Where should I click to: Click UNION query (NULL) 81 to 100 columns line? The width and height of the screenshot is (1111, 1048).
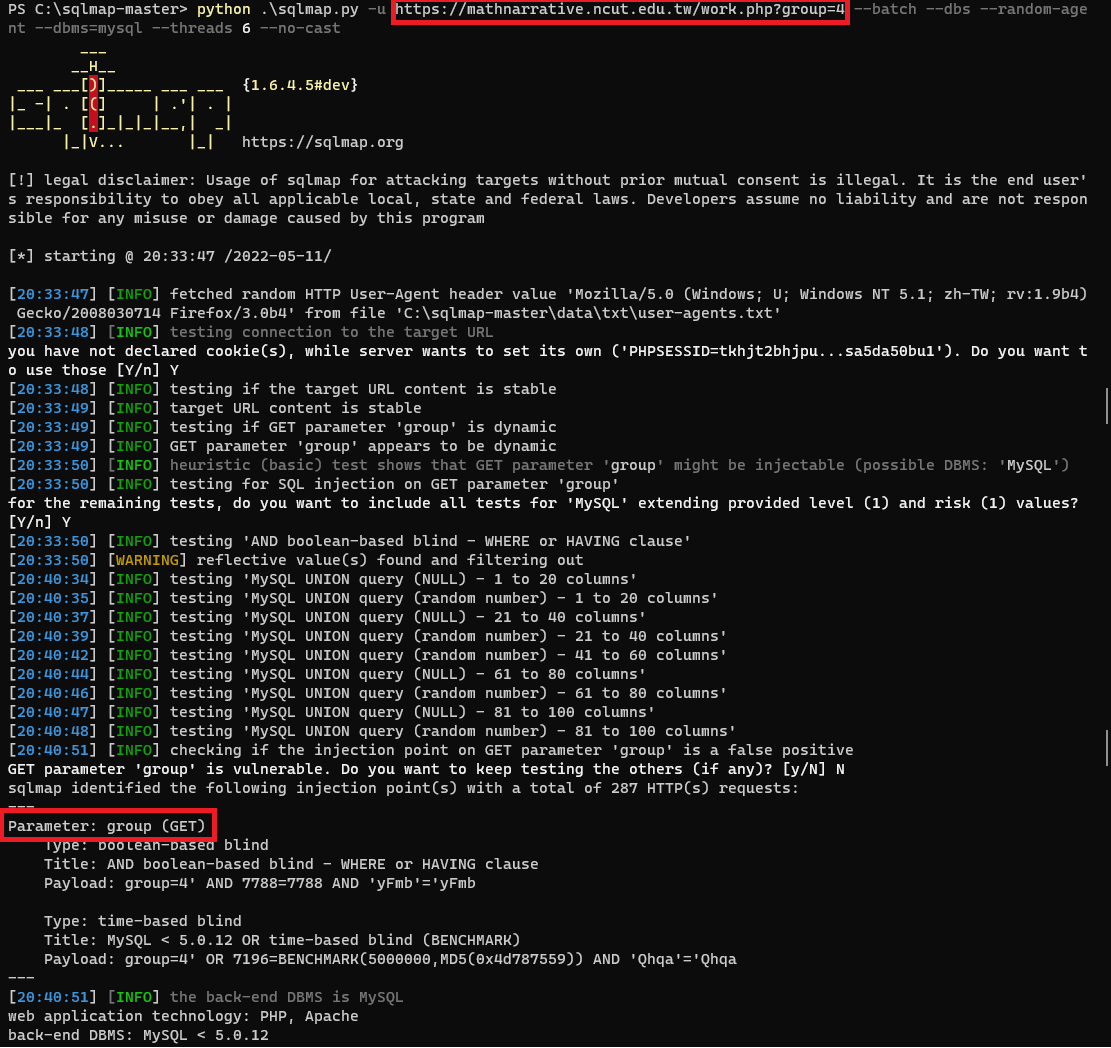coord(332,713)
